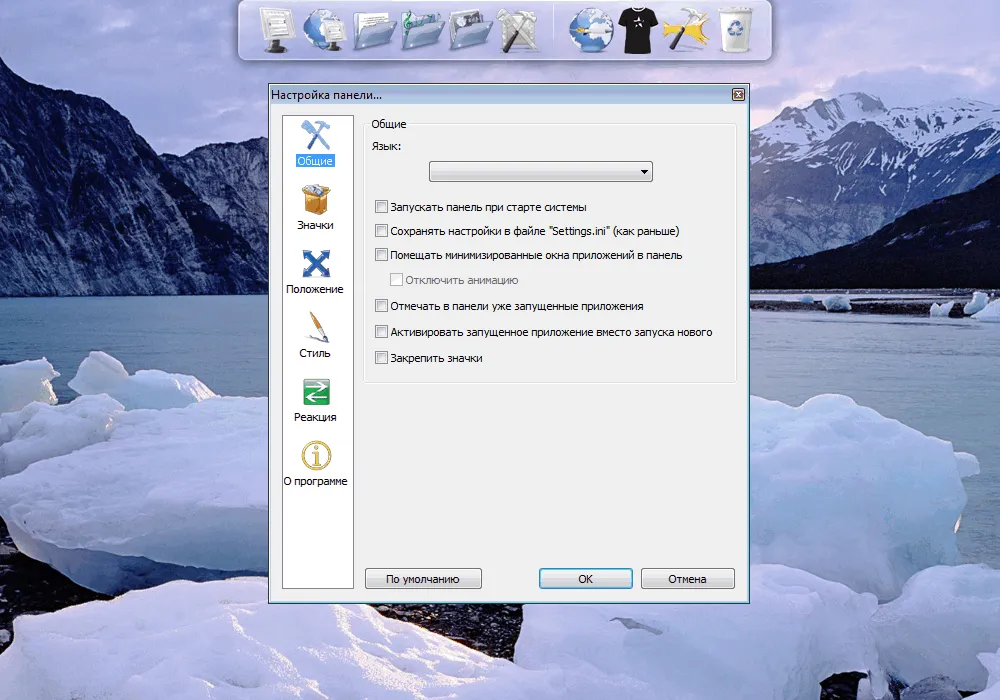Confirm with the OK button

[585, 579]
